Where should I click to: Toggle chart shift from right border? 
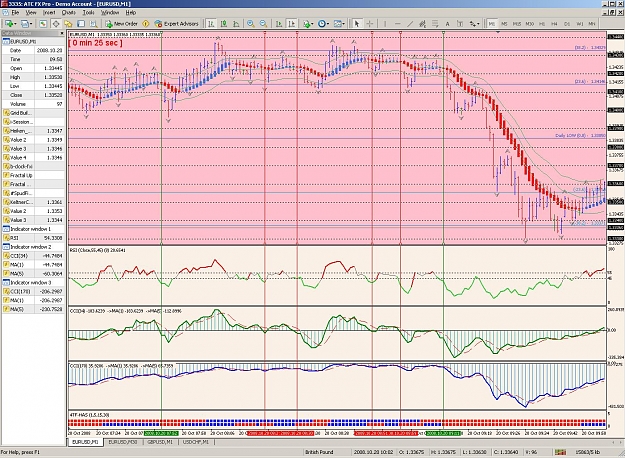(x=292, y=24)
